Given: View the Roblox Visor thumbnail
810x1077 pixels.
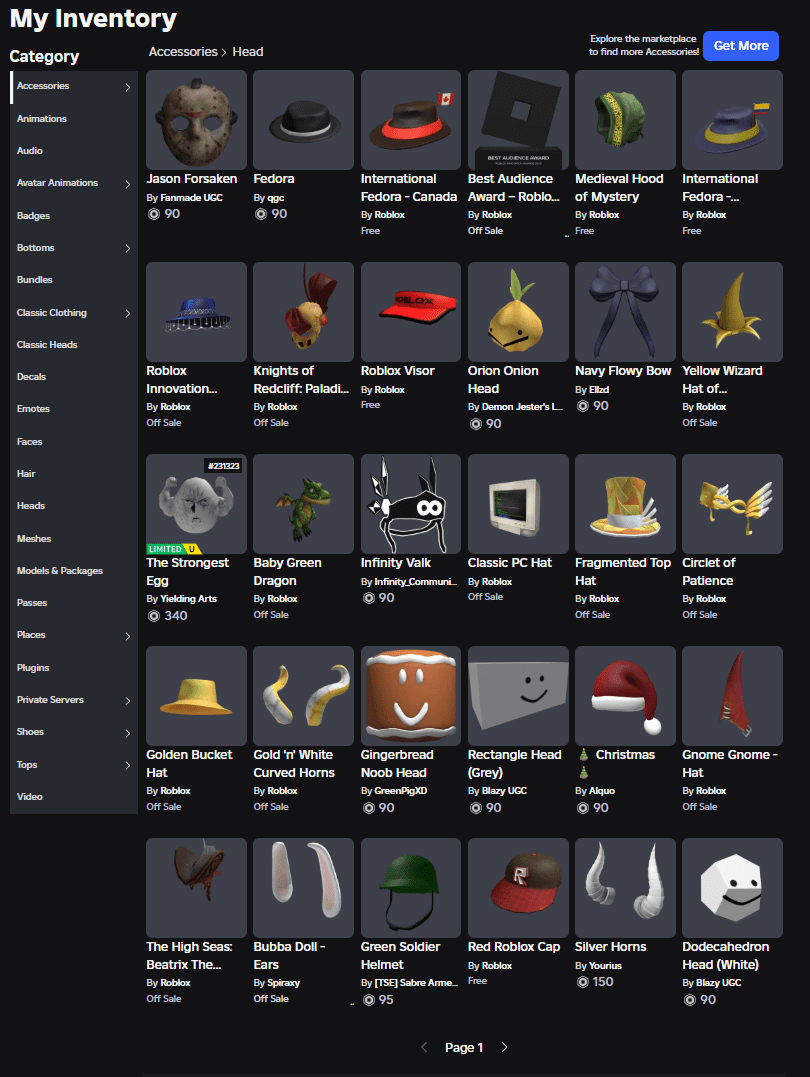Looking at the screenshot, I should pos(410,312).
